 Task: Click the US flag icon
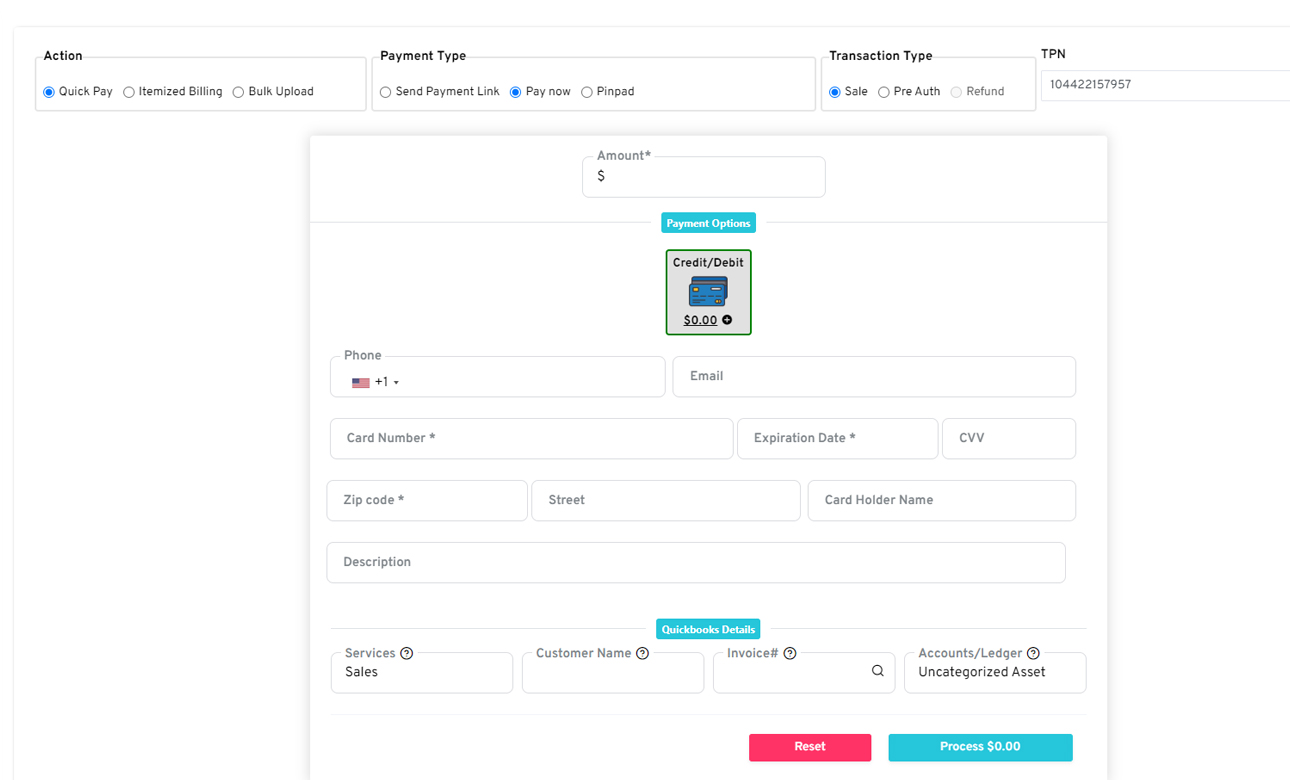point(361,383)
